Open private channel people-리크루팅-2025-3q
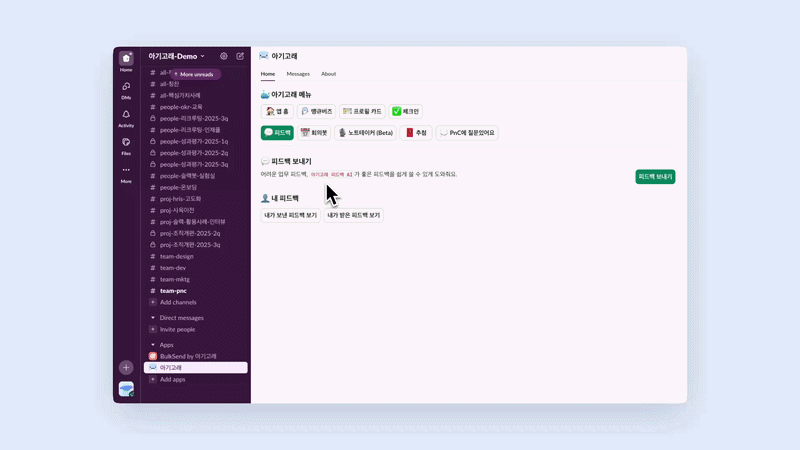The image size is (800, 450). click(196, 118)
